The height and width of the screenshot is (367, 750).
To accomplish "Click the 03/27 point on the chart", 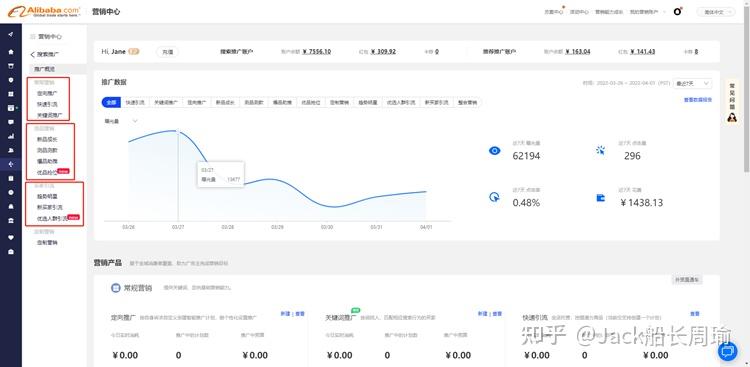I will pos(178,131).
